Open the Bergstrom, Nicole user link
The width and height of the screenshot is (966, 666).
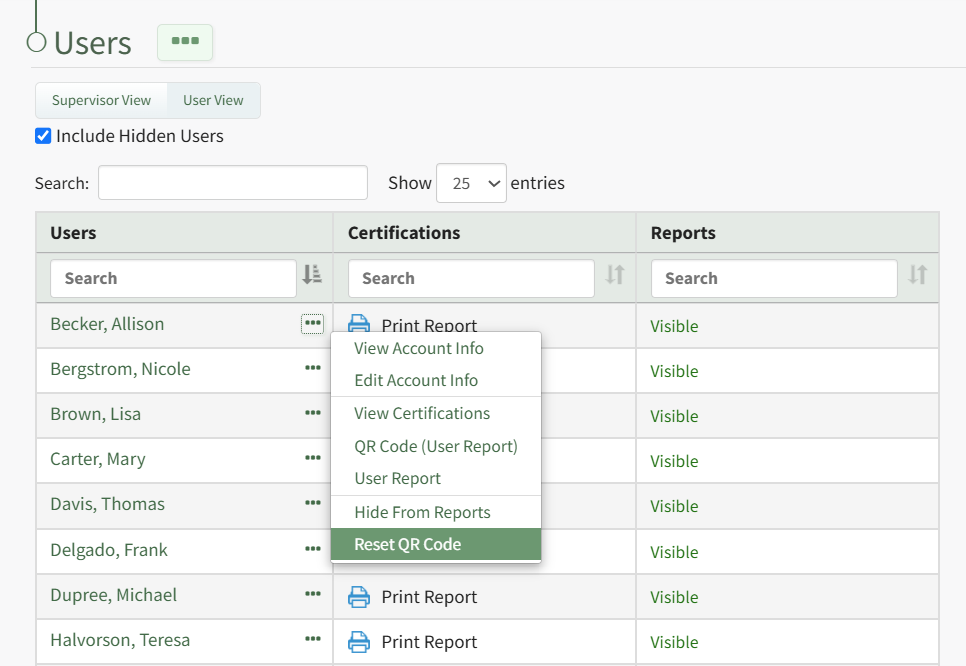pos(120,369)
